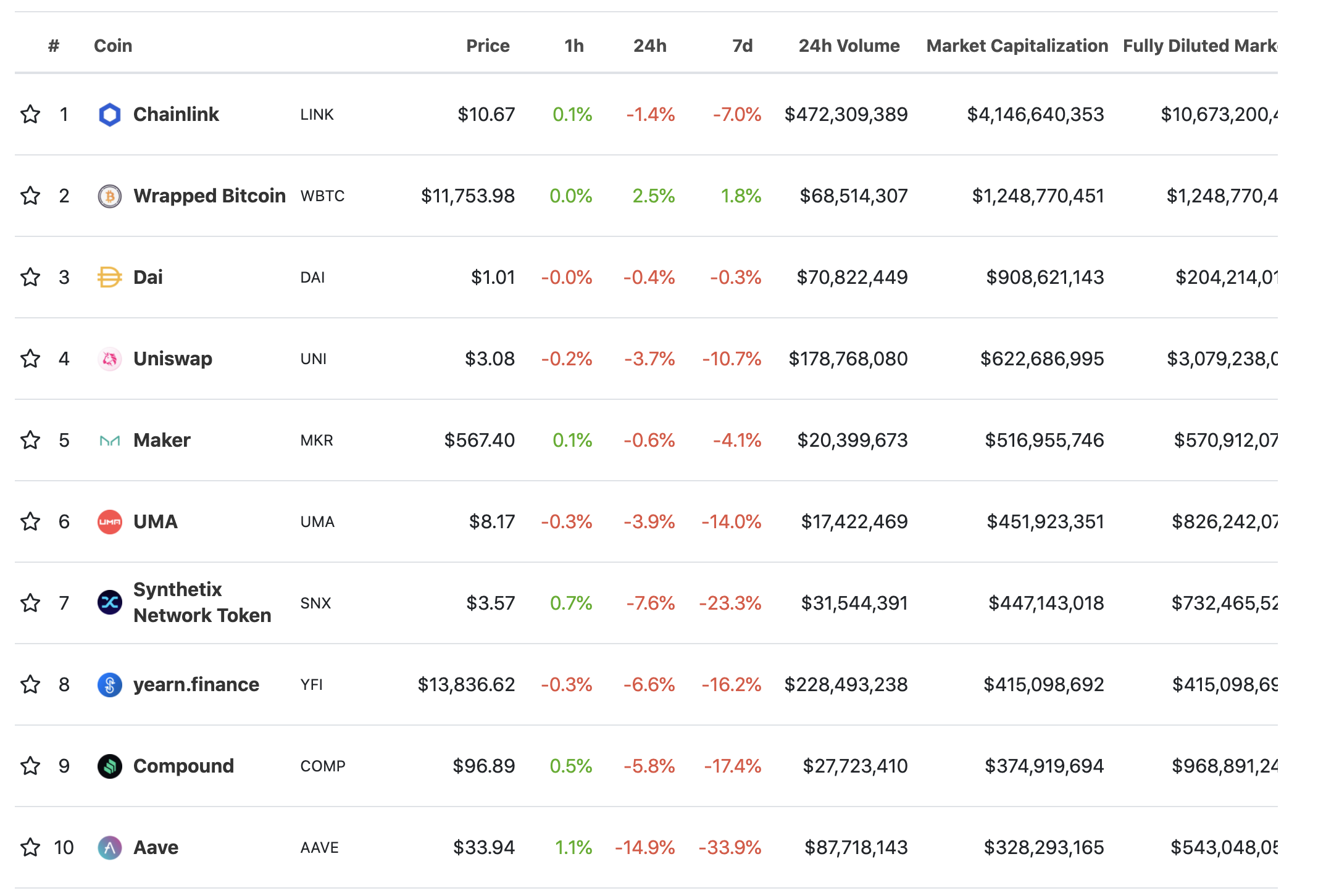Favorite Chainlink with its star

30,114
